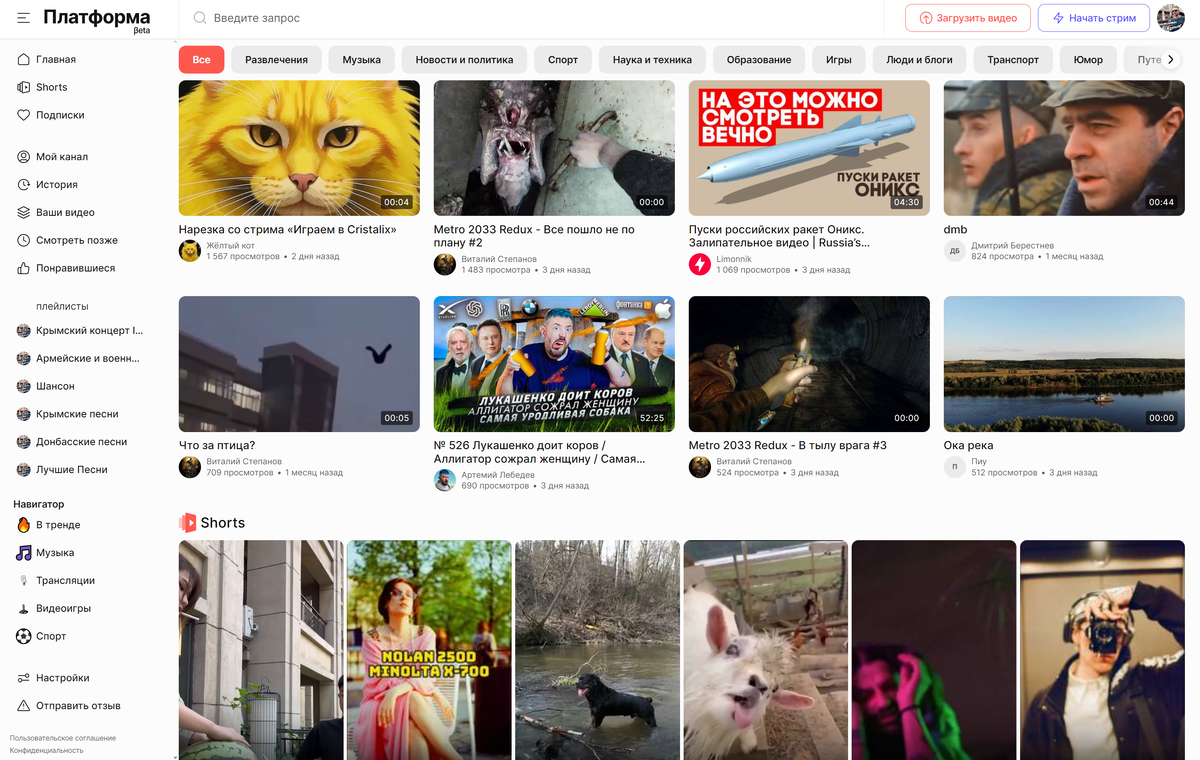
Task: Select the Игры category chip
Action: click(x=839, y=60)
